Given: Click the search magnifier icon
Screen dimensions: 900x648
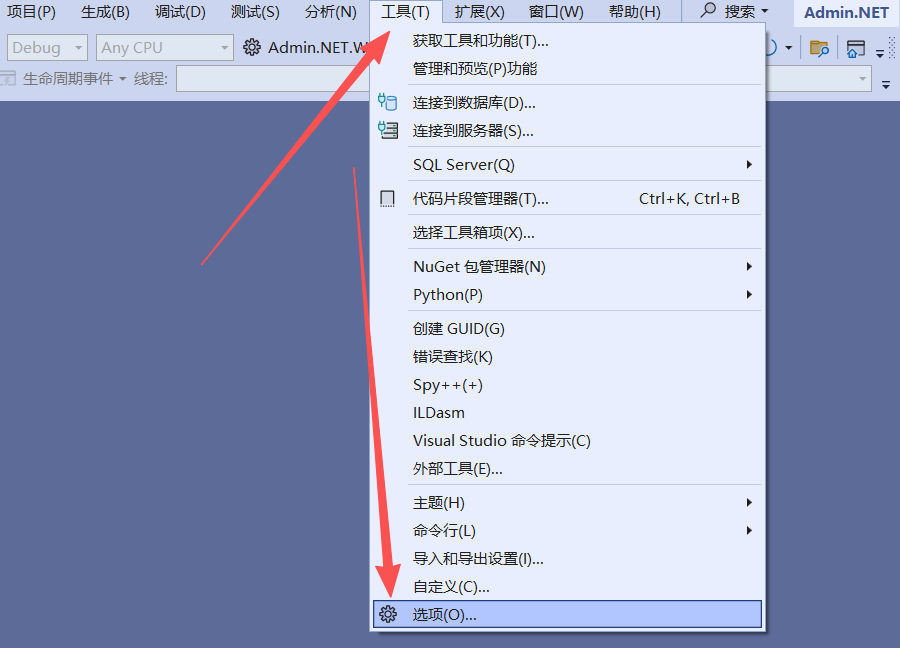Looking at the screenshot, I should click(x=709, y=10).
